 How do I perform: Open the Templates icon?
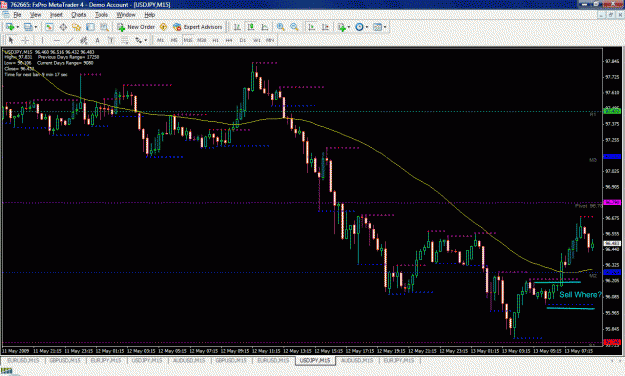(377, 27)
